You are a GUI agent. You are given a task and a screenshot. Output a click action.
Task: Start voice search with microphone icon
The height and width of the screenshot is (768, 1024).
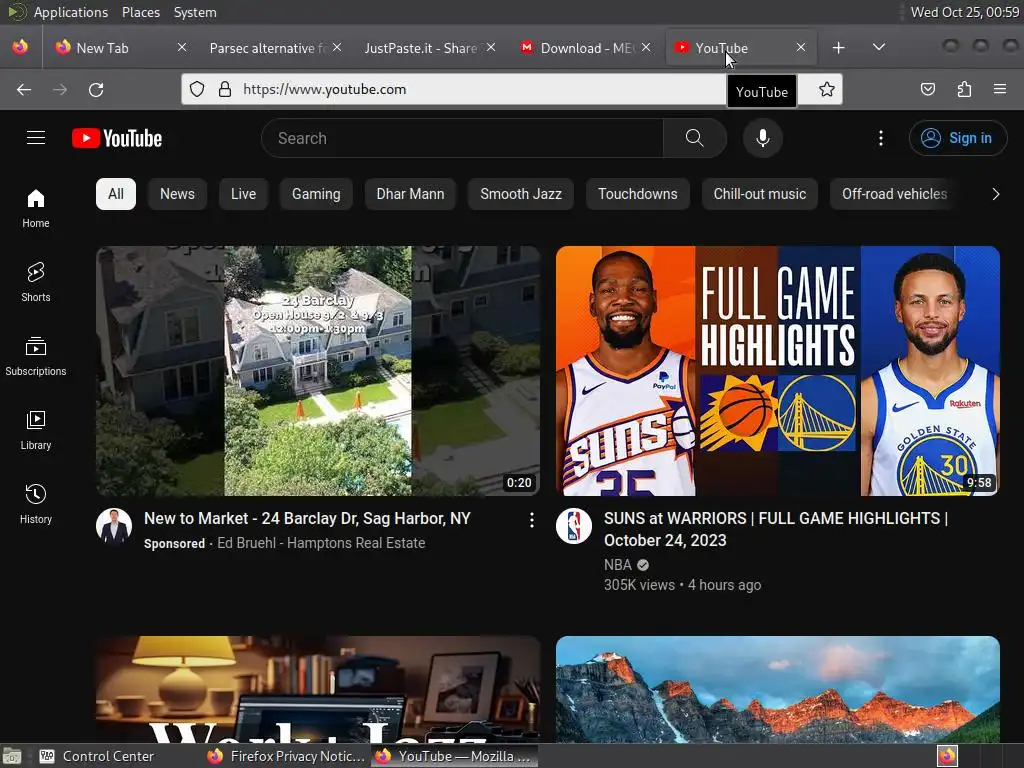[762, 138]
